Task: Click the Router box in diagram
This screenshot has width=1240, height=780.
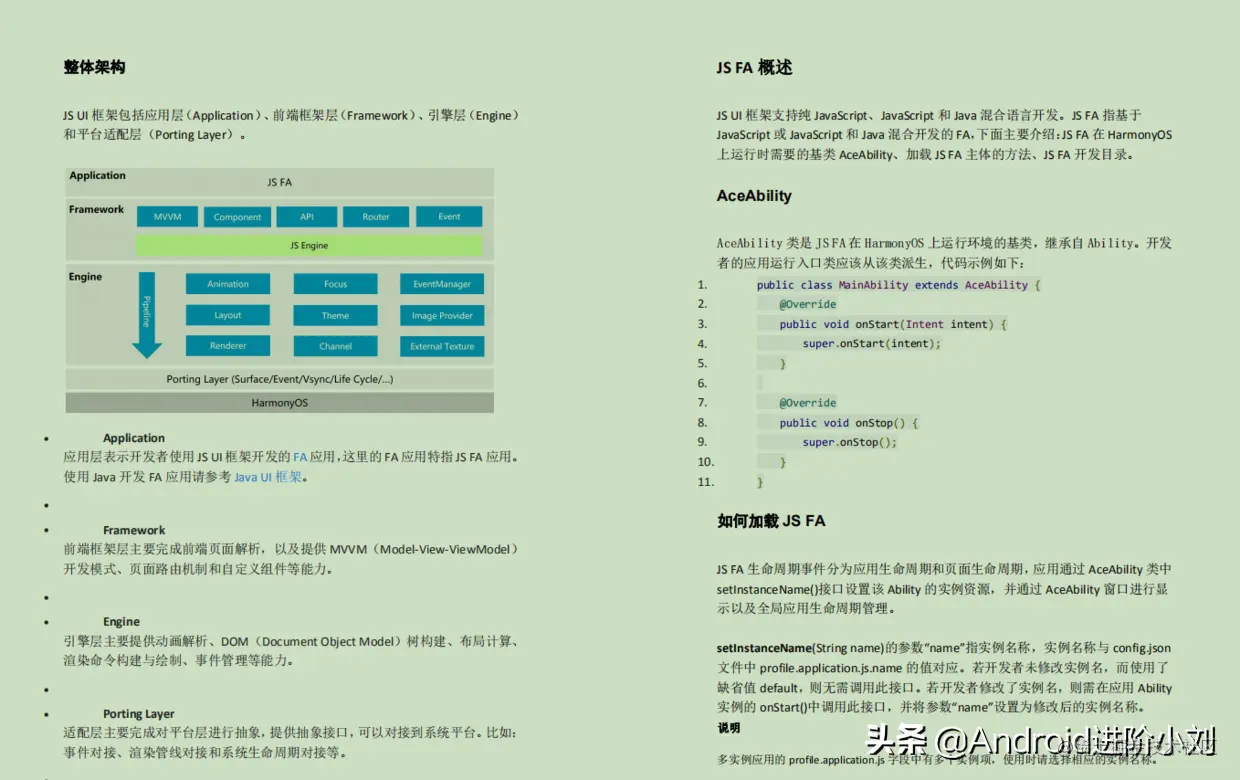Action: pos(376,216)
